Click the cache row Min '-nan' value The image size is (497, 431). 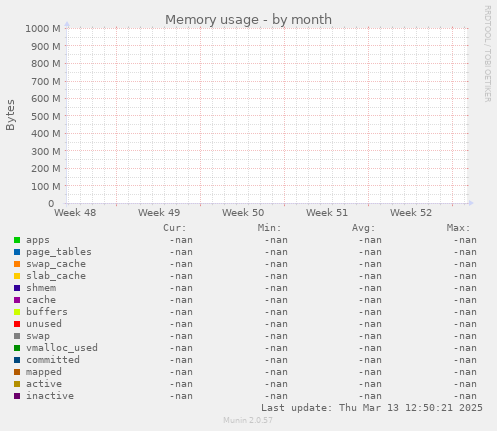276,300
